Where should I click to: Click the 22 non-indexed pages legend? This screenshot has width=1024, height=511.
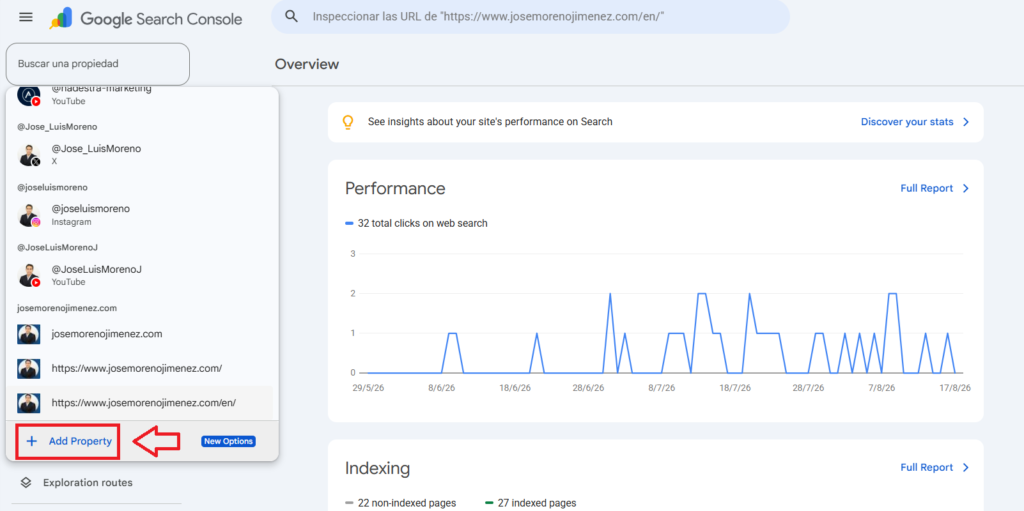(400, 503)
